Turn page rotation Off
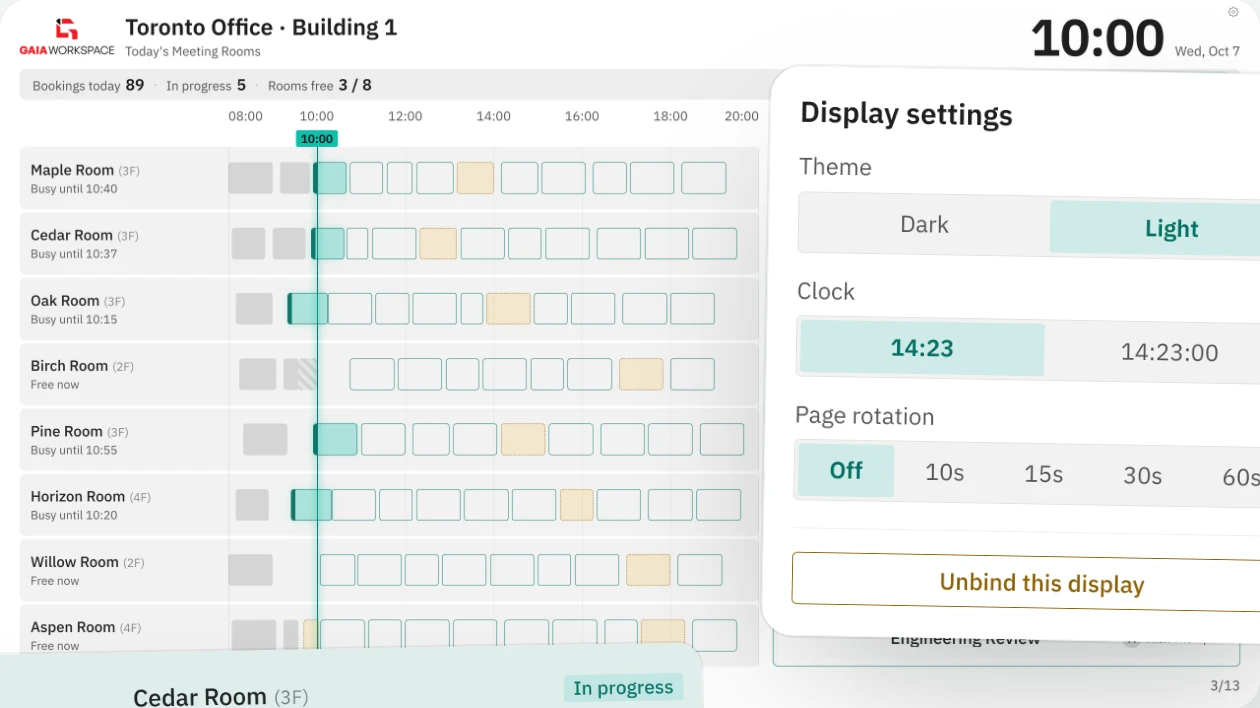Viewport: 1260px width, 708px height. pos(846,470)
